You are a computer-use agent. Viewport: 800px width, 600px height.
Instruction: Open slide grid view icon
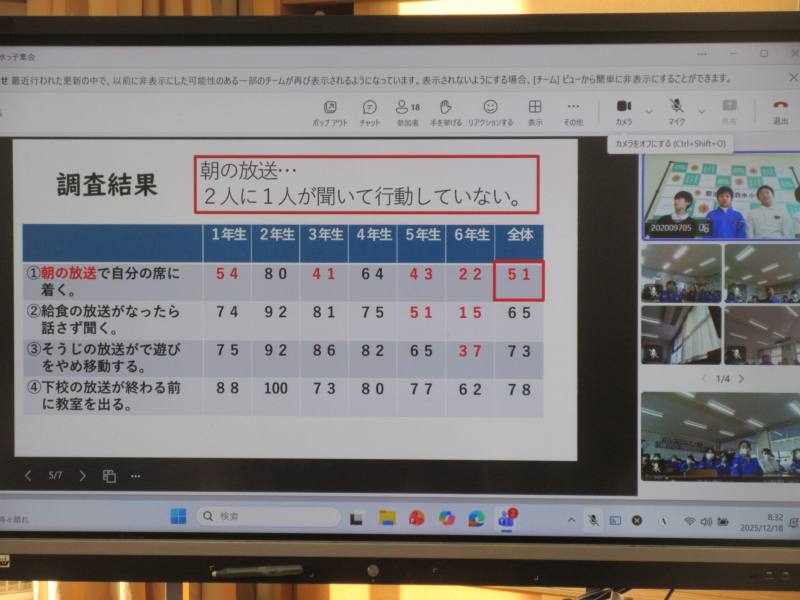point(109,476)
